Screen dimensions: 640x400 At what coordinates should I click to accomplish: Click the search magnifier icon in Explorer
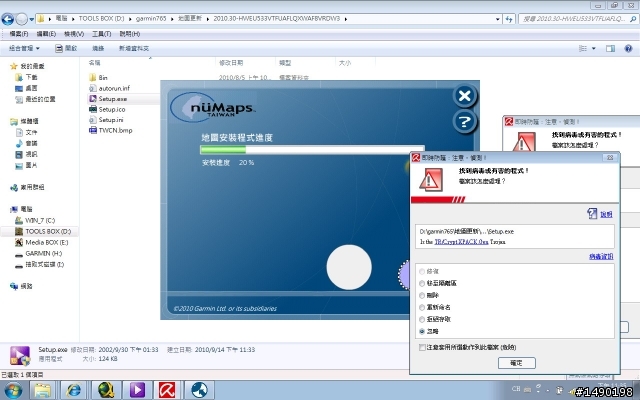point(633,19)
